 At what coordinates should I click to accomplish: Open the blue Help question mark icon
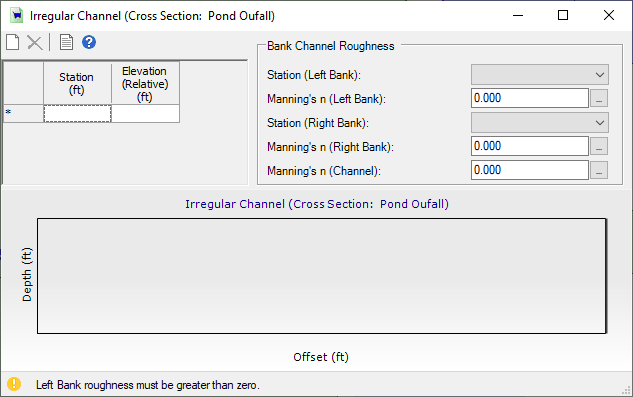89,42
